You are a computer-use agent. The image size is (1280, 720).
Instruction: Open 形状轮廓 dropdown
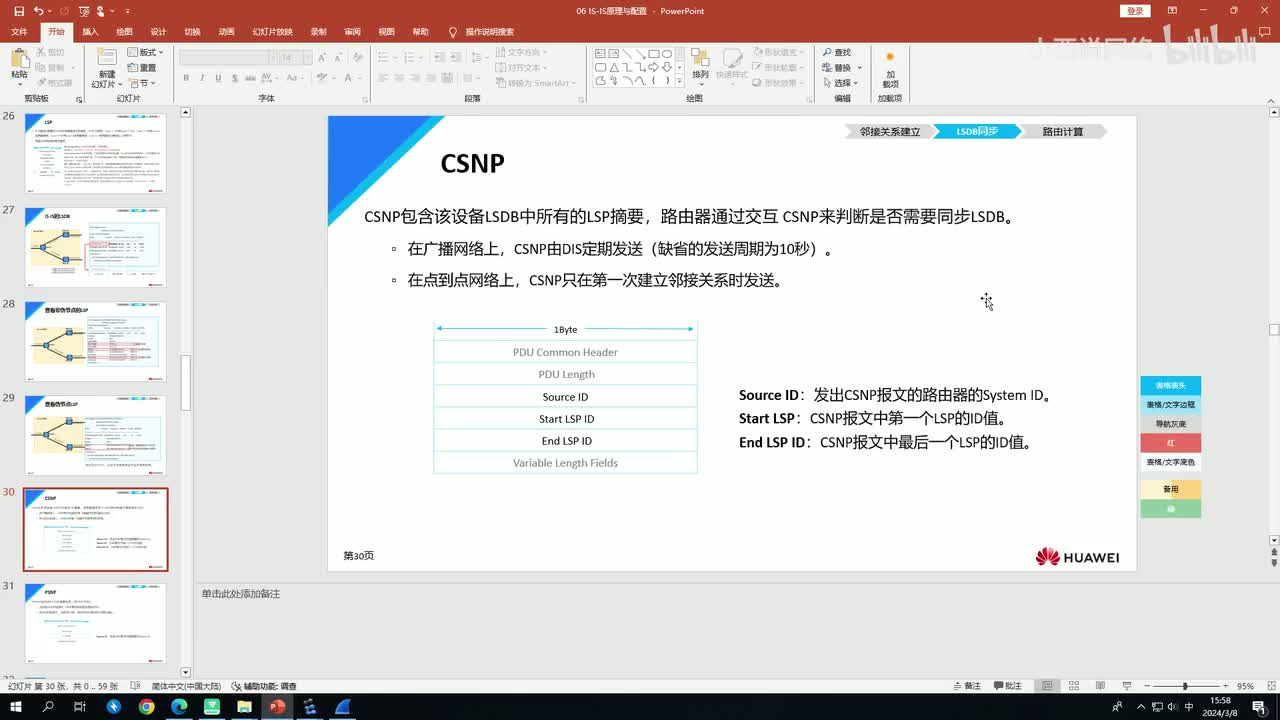[x=779, y=68]
